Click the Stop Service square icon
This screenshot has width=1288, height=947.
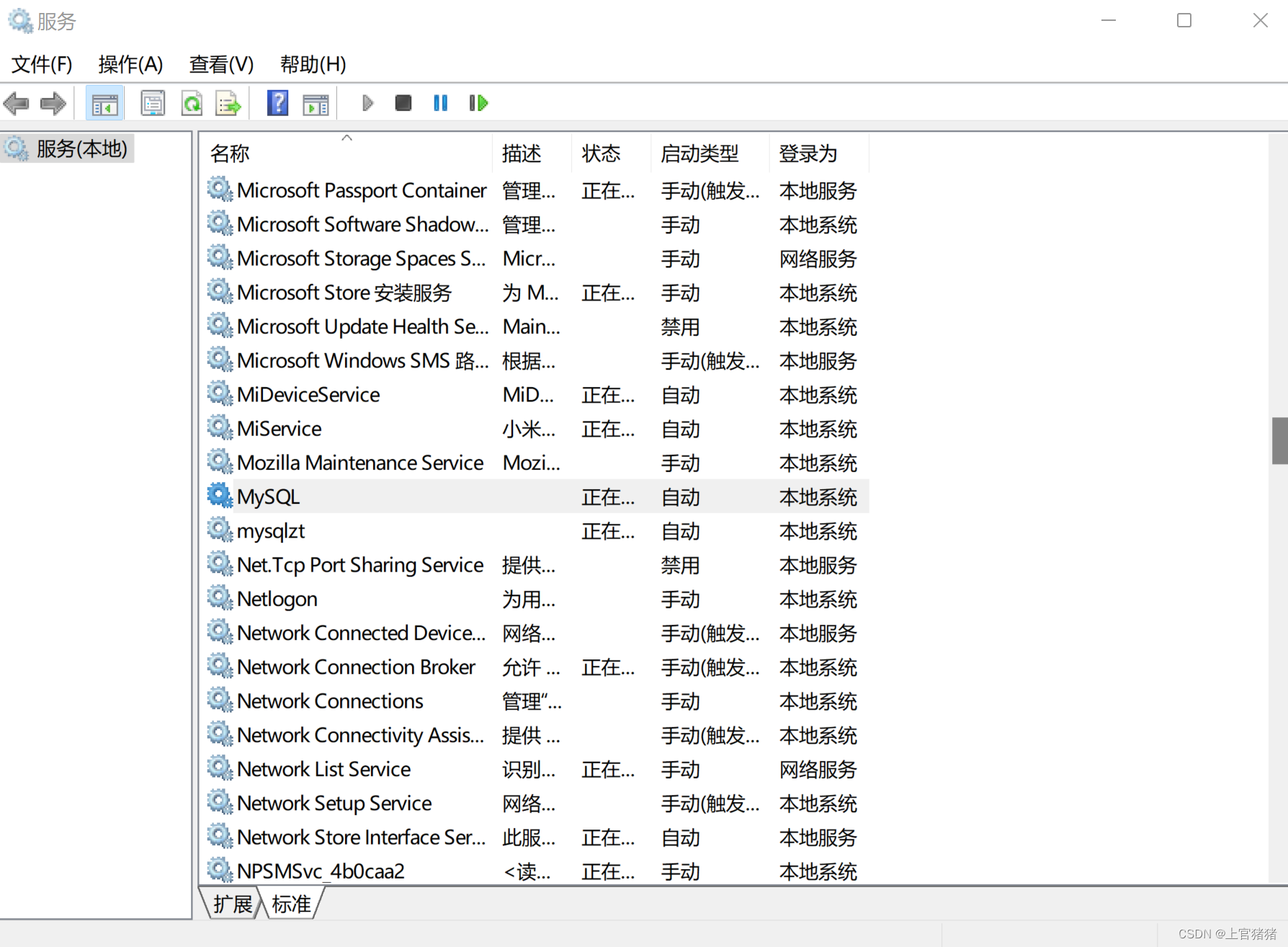coord(403,103)
